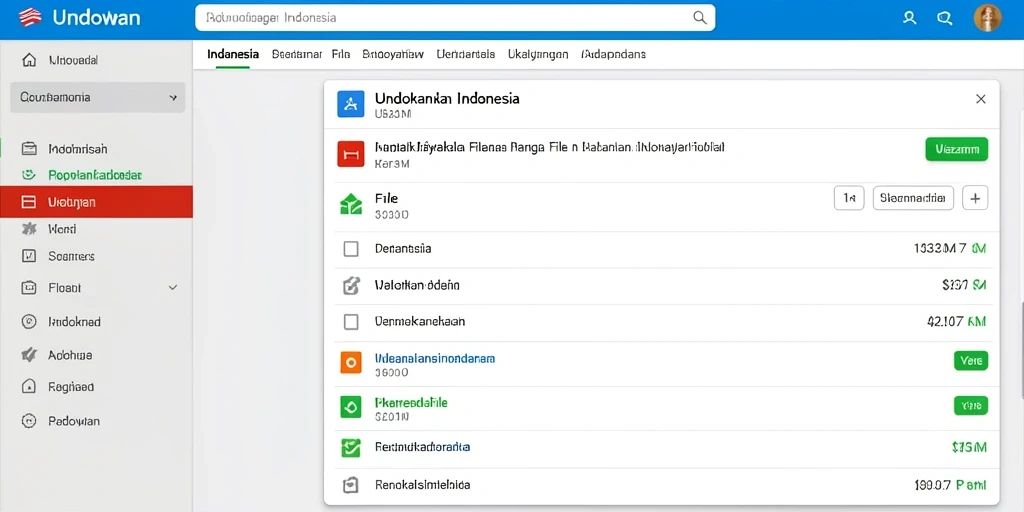Select the Bndoyahaw tab

tap(393, 55)
